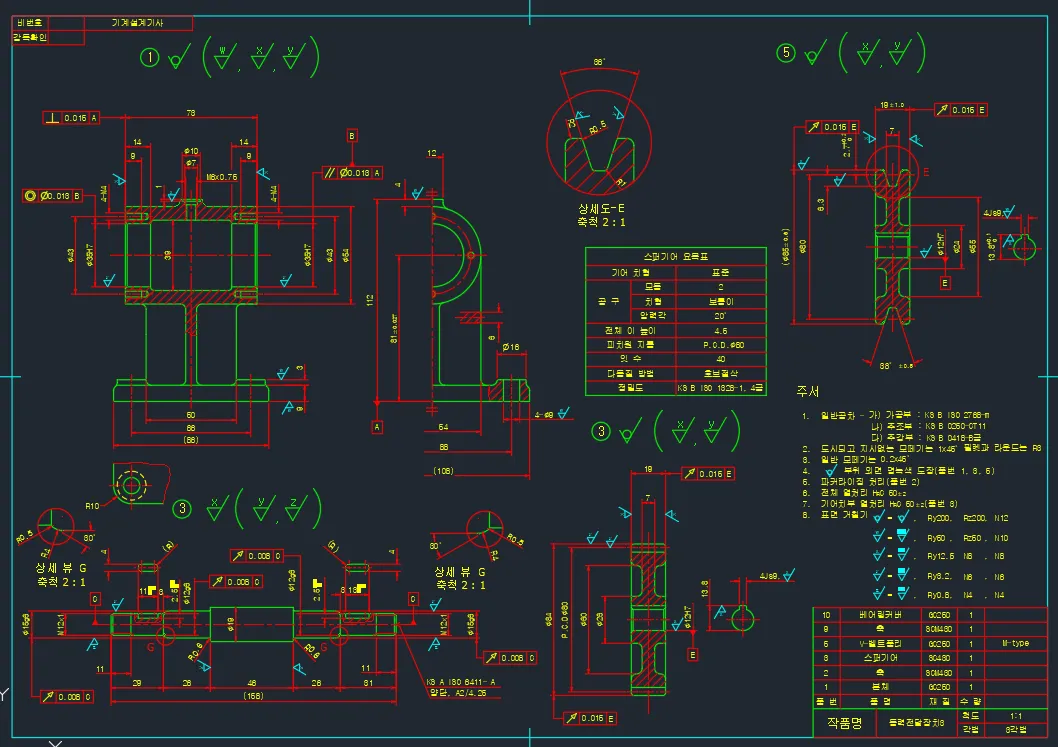Screen dimensions: 1058x747
Task: Select the perpendicularity tolerance frame 0.015 A
Action: coord(72,118)
